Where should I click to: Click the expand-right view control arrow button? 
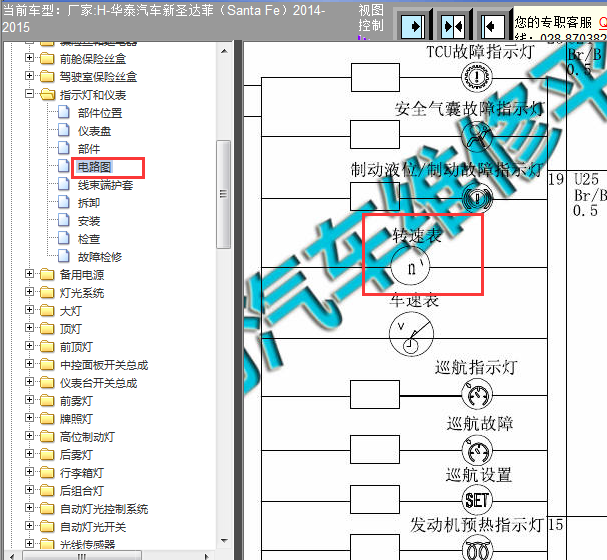(x=413, y=27)
